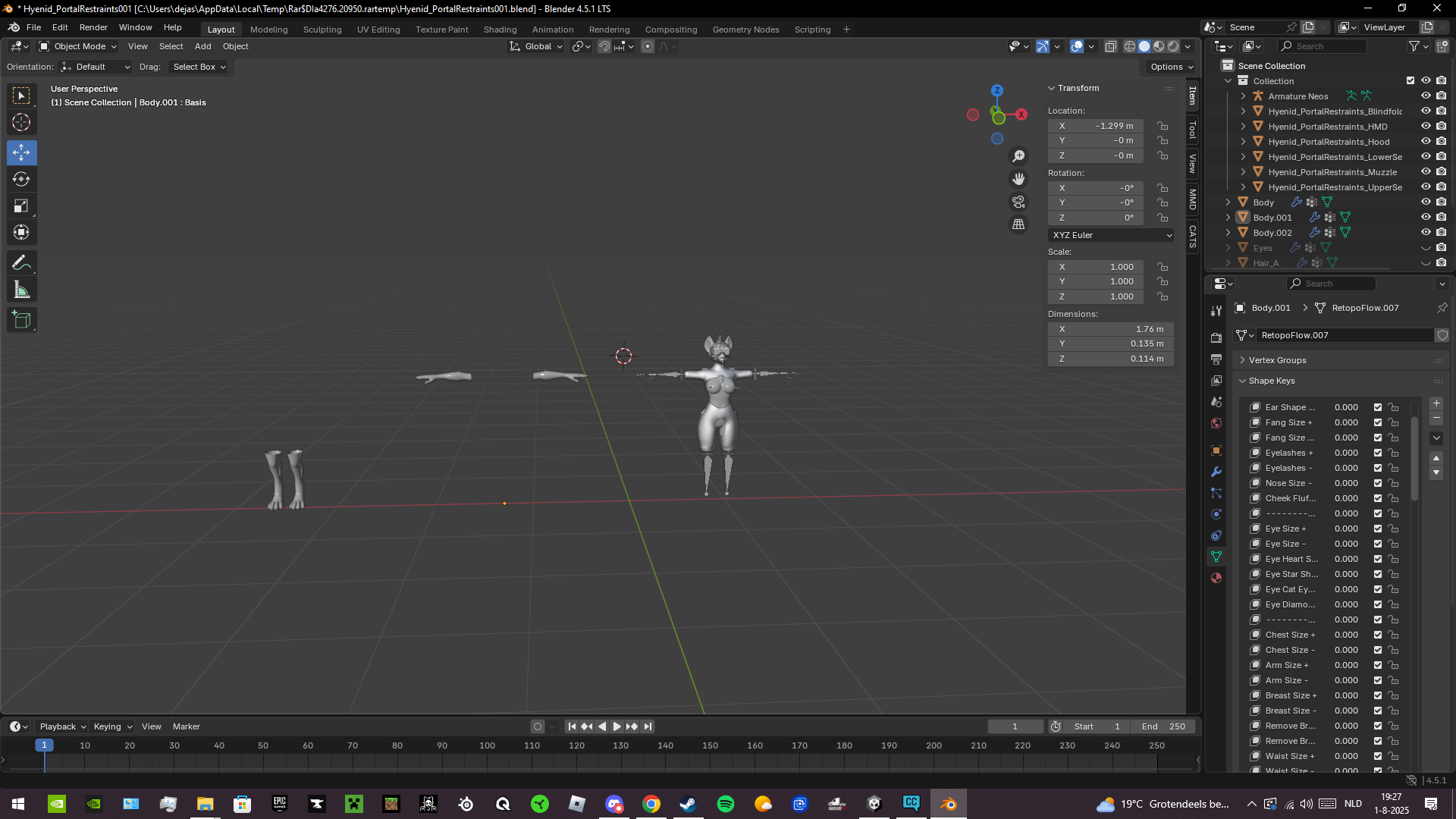Toggle camera view in viewport
The width and height of the screenshot is (1456, 819).
point(1018,202)
